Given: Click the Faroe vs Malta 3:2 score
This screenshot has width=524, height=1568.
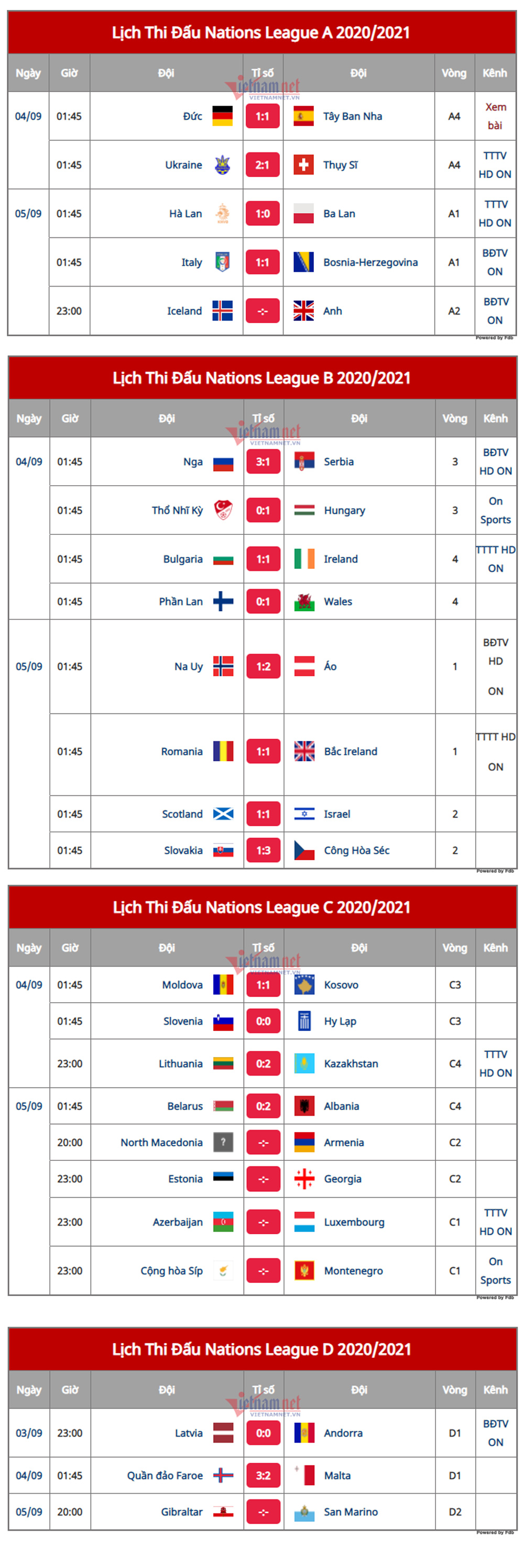Looking at the screenshot, I should pos(263,1475).
